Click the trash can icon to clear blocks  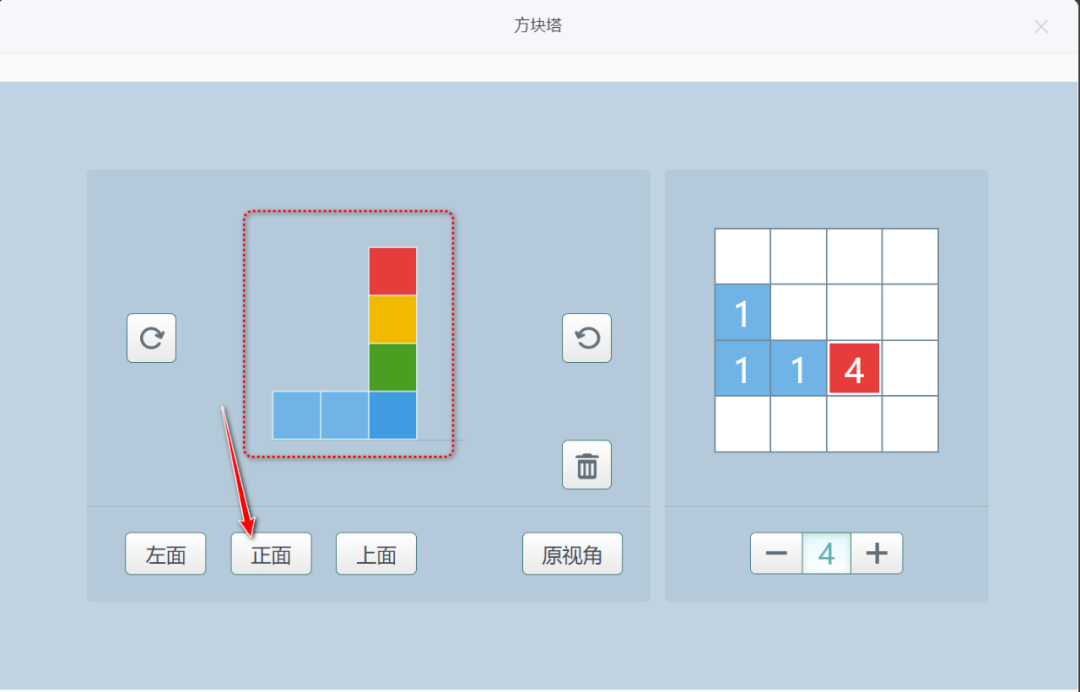point(587,464)
